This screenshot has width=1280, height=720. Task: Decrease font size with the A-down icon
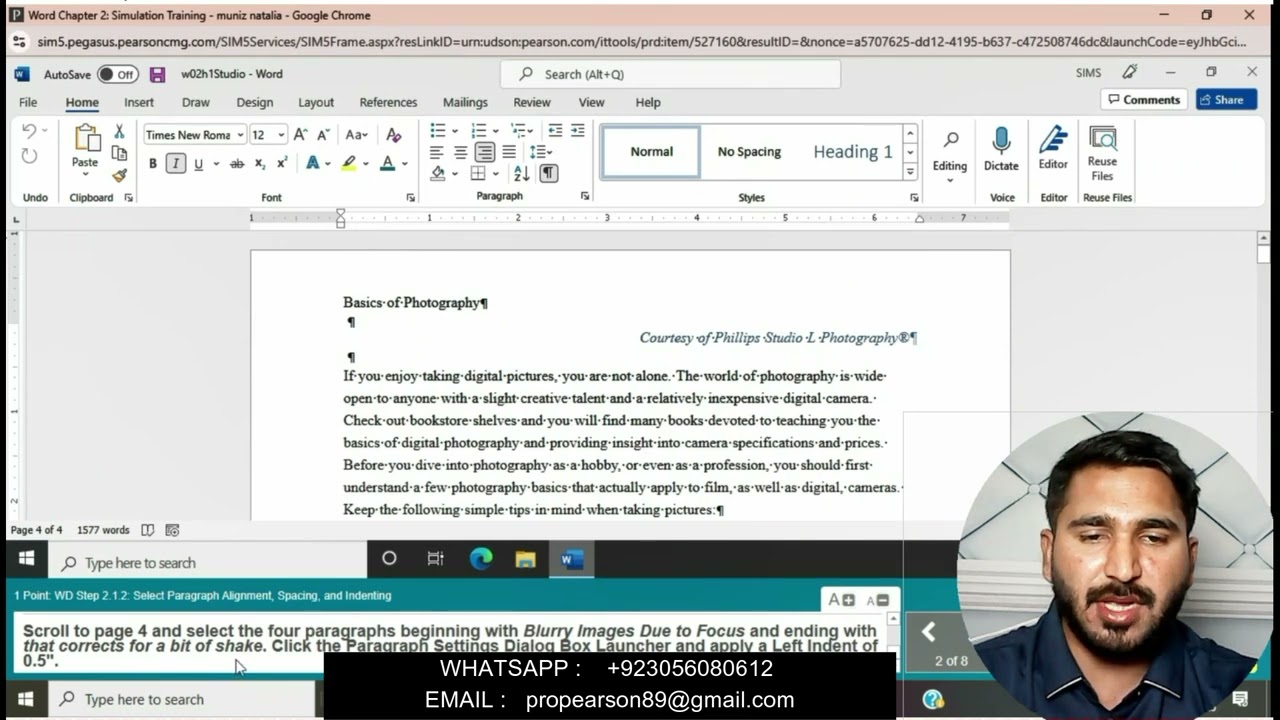323,135
